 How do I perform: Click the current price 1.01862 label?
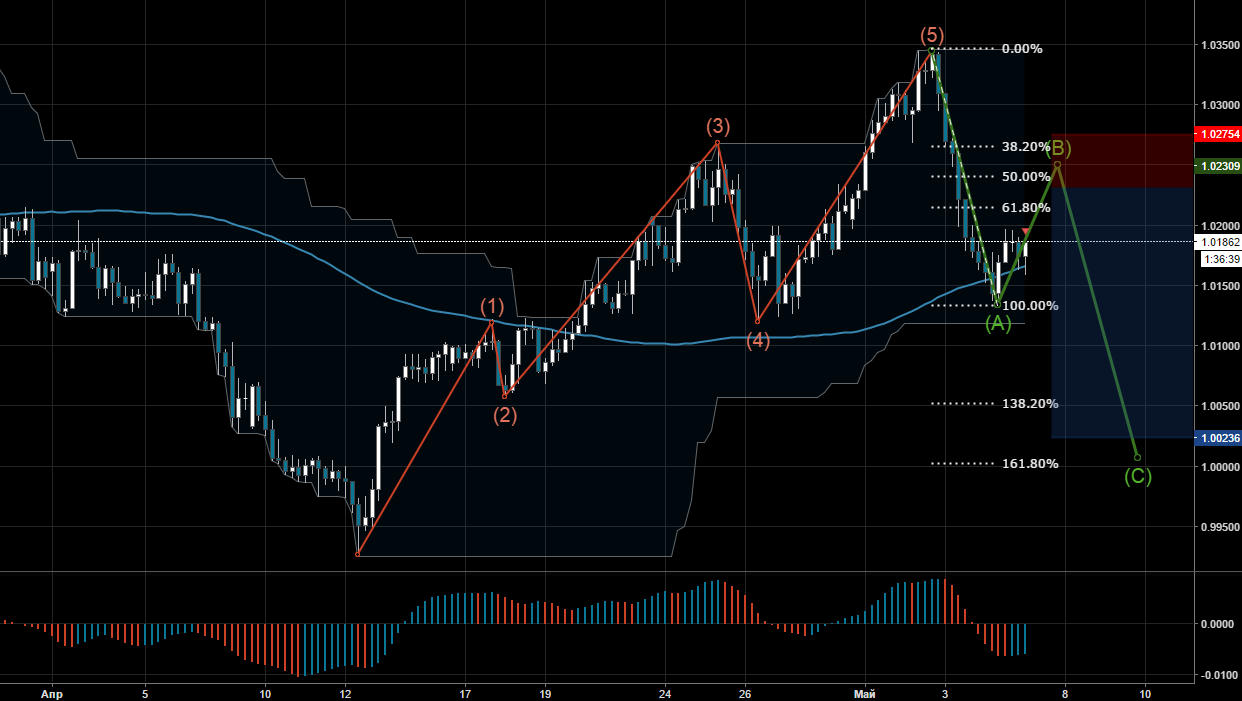(1217, 242)
